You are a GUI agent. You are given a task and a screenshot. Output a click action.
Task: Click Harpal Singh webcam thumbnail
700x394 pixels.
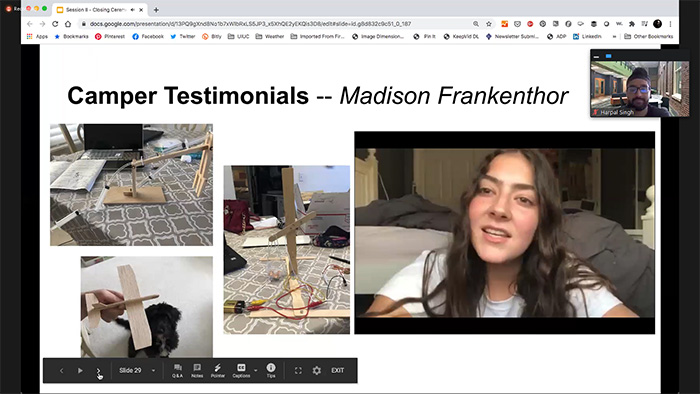(640, 88)
